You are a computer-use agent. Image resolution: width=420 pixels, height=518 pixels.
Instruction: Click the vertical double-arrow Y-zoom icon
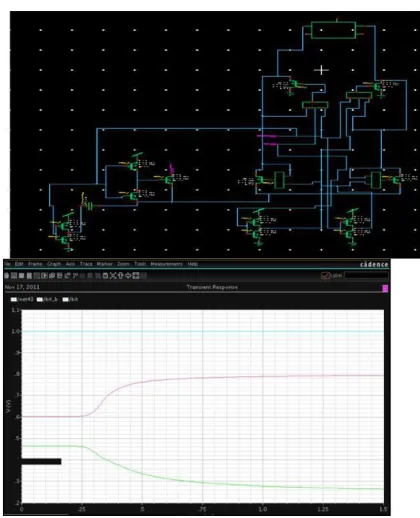tap(120, 276)
